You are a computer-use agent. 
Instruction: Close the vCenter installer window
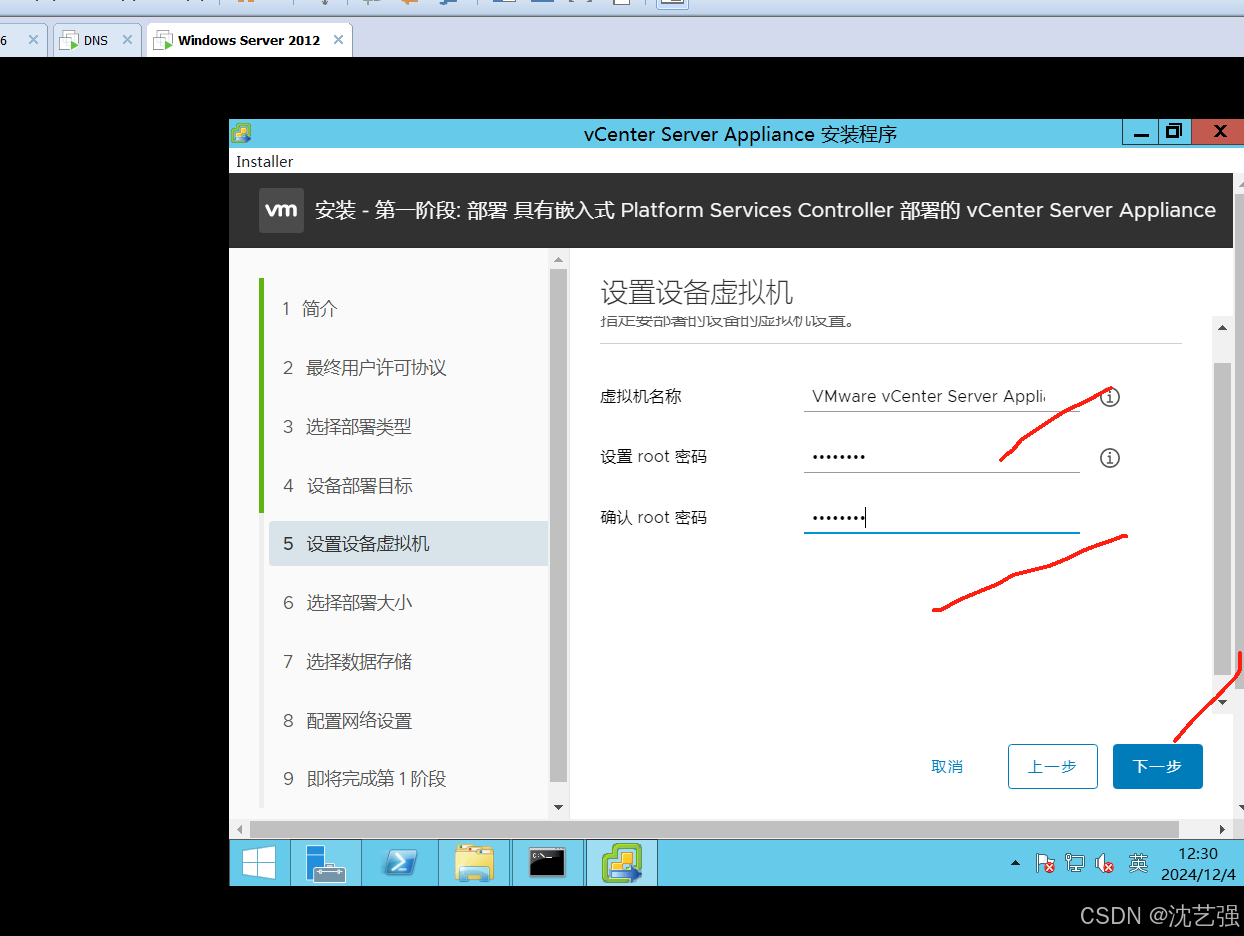1219,132
